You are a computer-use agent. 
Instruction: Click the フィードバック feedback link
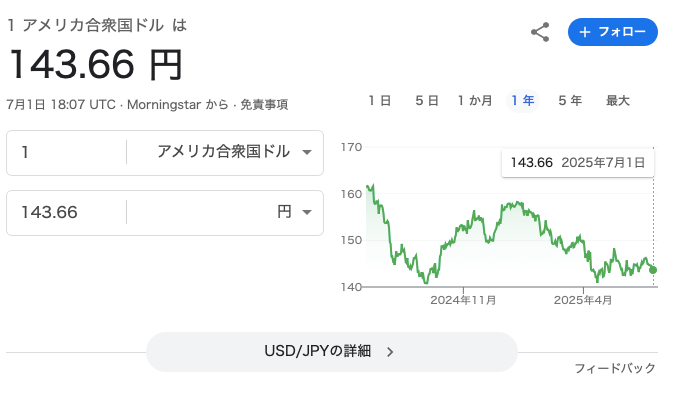[615, 368]
